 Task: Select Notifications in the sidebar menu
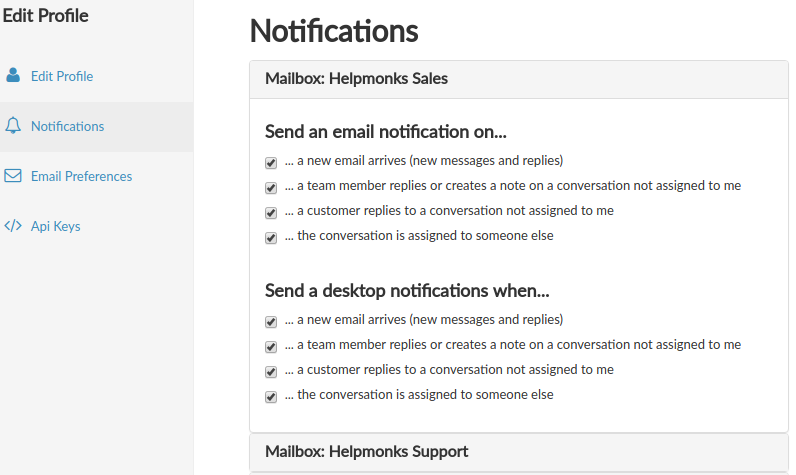click(67, 126)
